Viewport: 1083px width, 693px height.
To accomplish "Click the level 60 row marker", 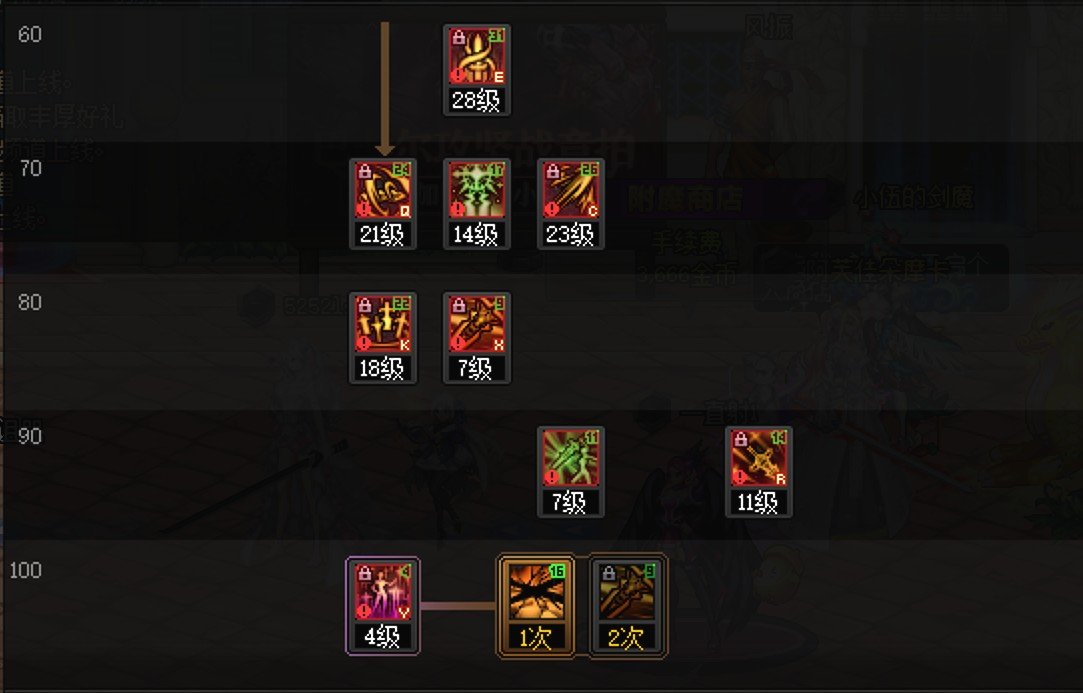I will (30, 34).
